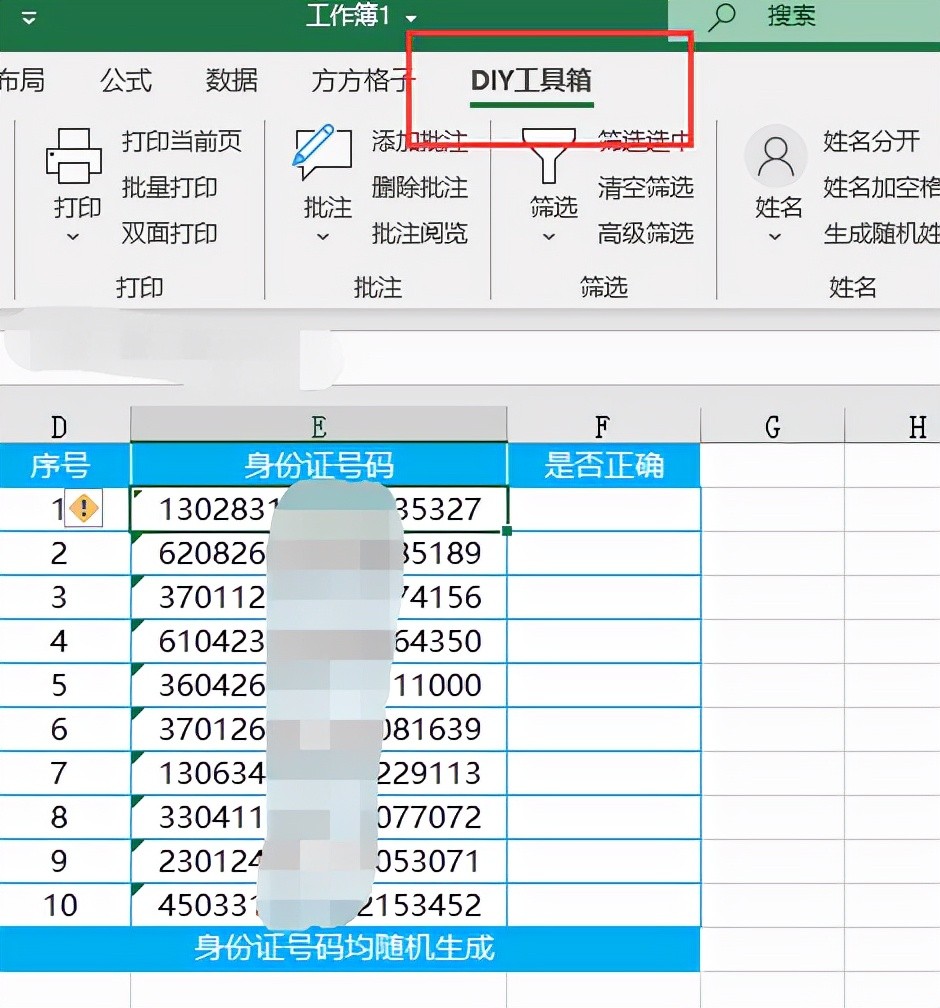Click the yellow error warning icon
The width and height of the screenshot is (940, 1008).
84,509
